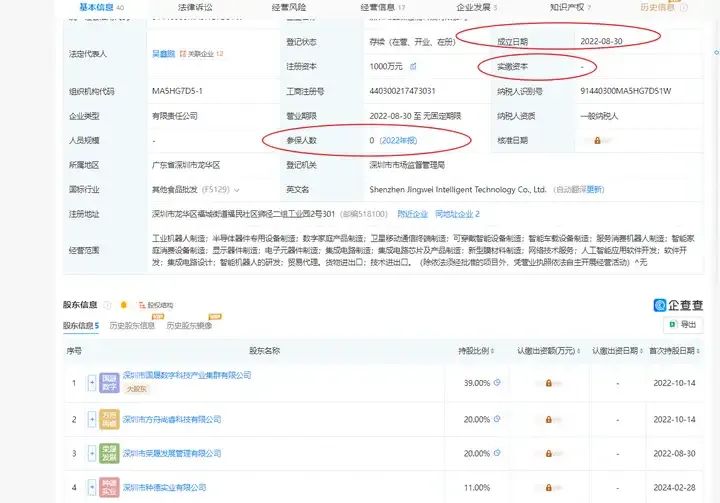Open the 企业发展 tab

click(x=477, y=7)
